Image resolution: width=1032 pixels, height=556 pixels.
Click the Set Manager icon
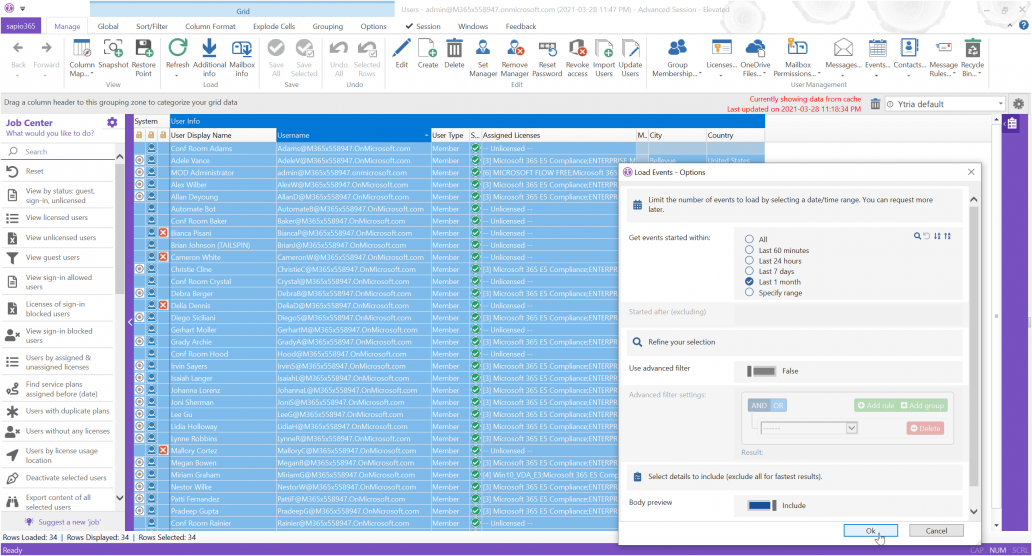(x=483, y=49)
